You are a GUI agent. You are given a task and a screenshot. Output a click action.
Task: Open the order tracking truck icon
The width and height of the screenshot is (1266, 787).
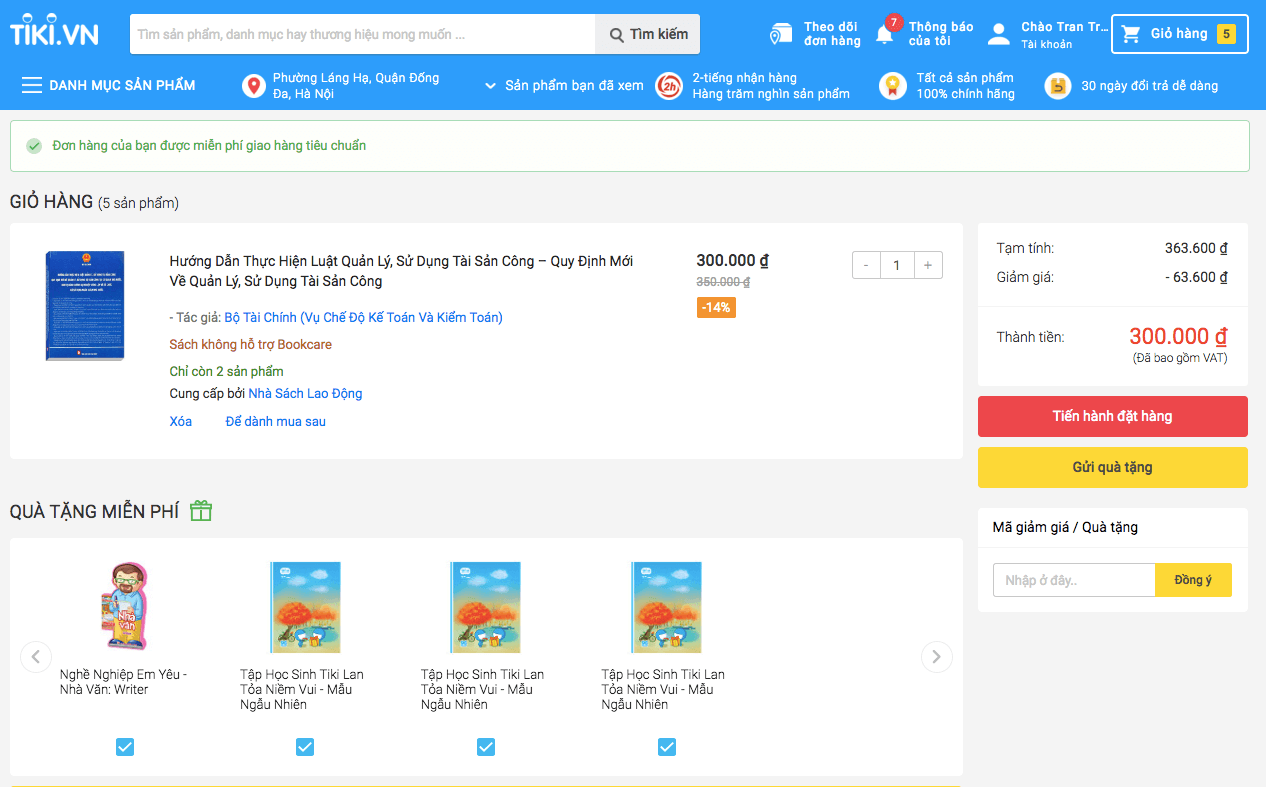pos(781,34)
